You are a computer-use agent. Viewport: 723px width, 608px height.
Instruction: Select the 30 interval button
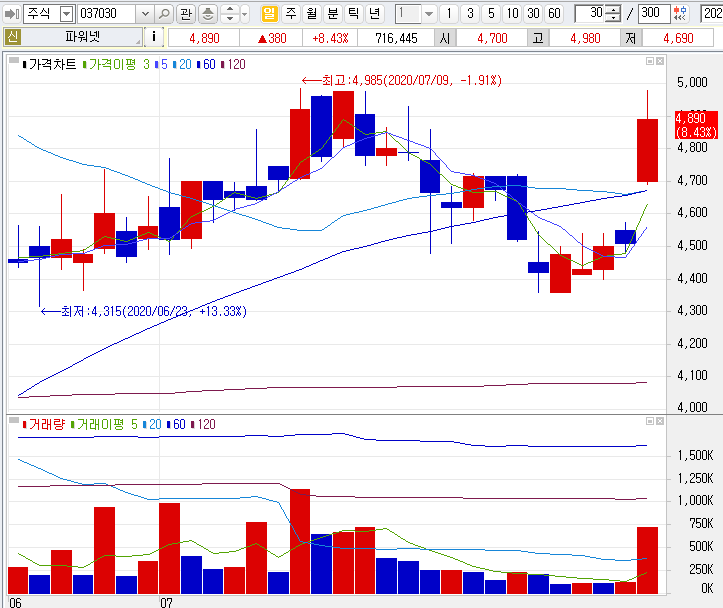533,14
